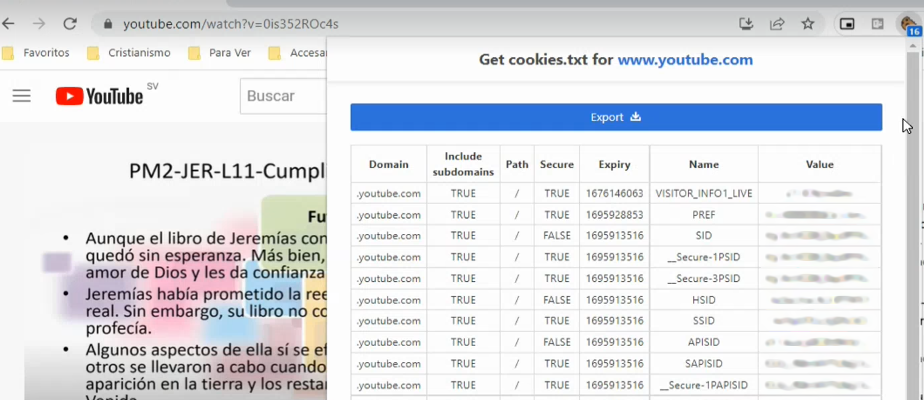Open the Para Ver bookmarks folder

click(220, 53)
